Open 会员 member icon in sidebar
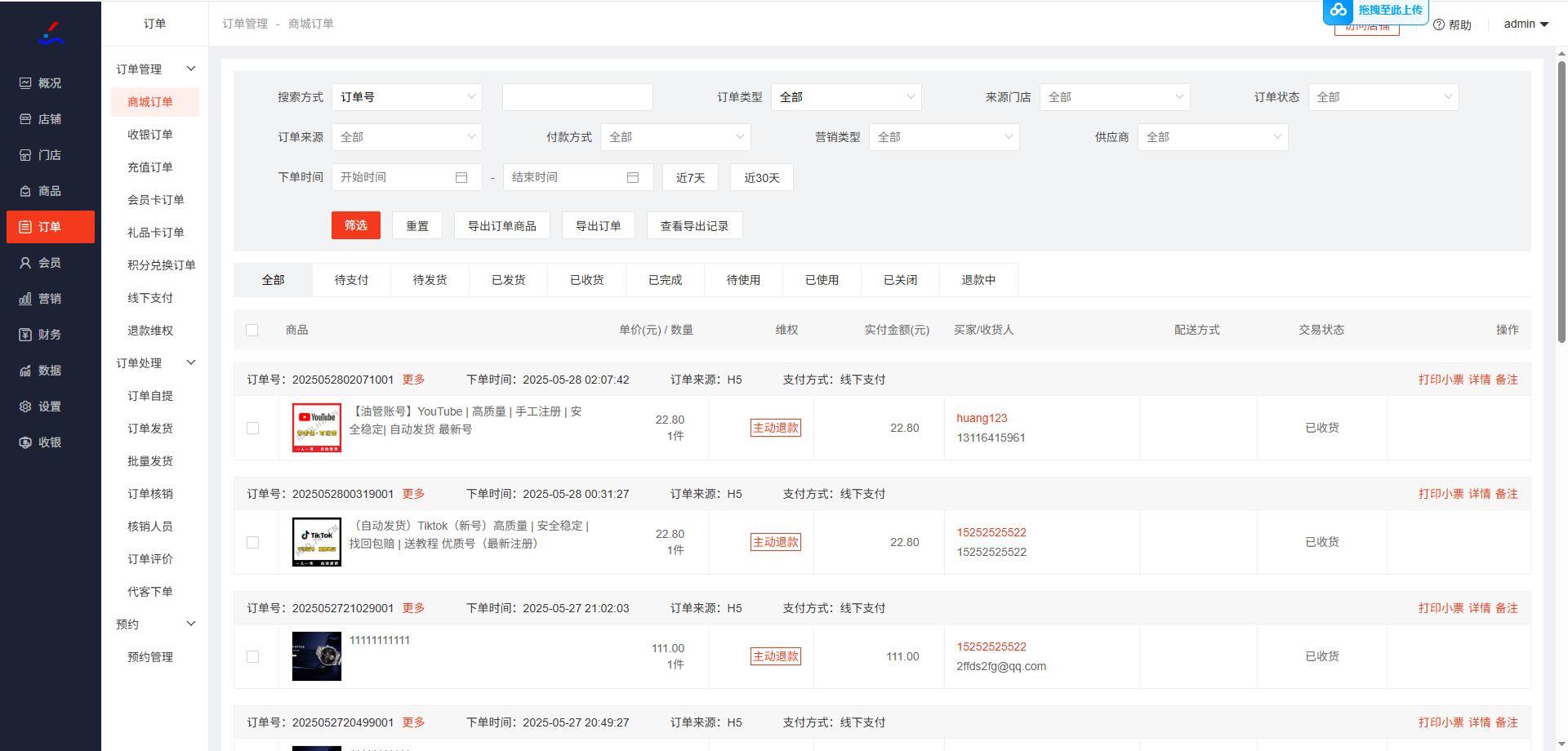This screenshot has width=1568, height=751. [25, 263]
